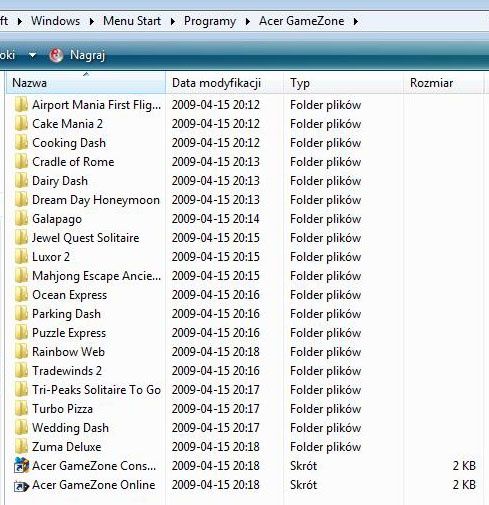Go to Programy in the breadcrumb path
The image size is (489, 505).
pyautogui.click(x=210, y=21)
